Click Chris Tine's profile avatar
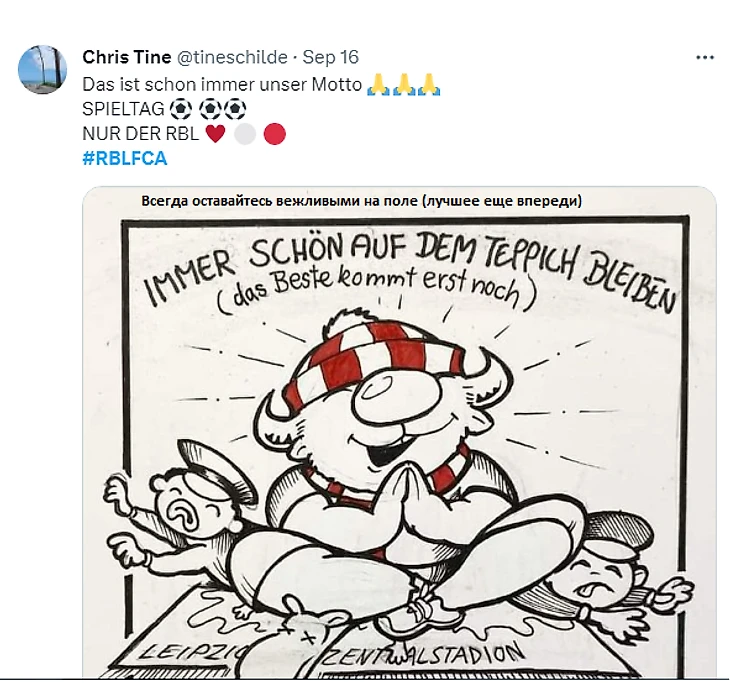The height and width of the screenshot is (683, 730). click(x=43, y=69)
